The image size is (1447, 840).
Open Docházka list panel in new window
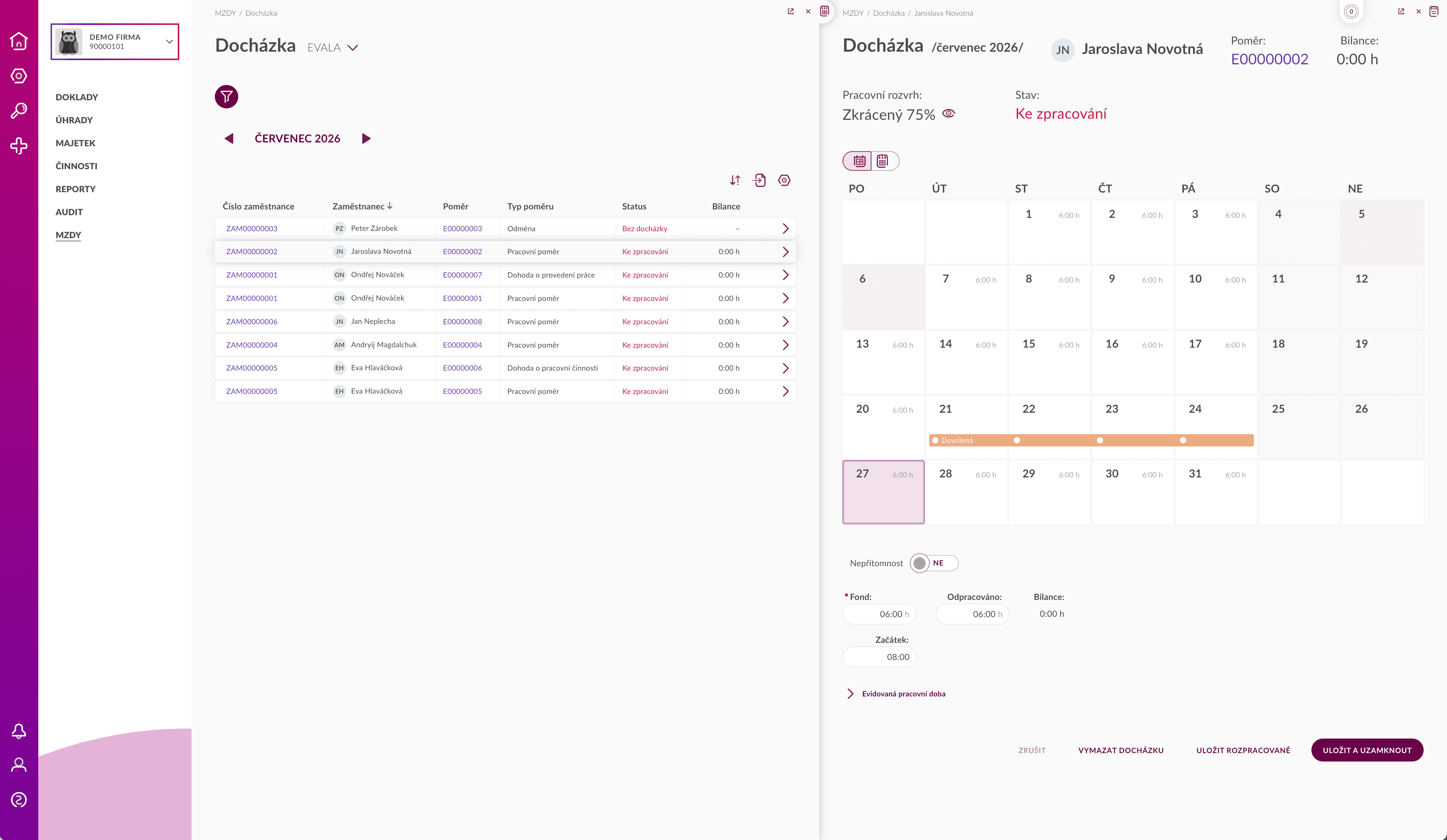pyautogui.click(x=791, y=11)
